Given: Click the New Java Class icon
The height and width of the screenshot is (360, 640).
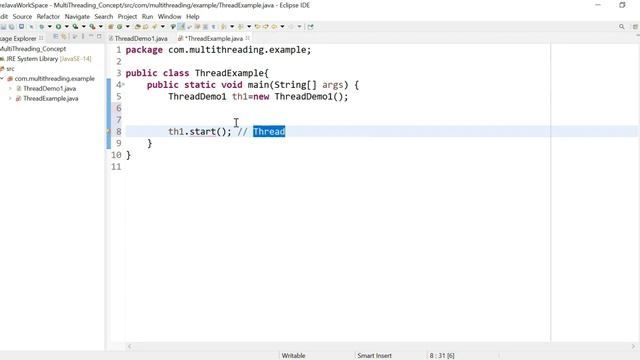Looking at the screenshot, I should 120,27.
